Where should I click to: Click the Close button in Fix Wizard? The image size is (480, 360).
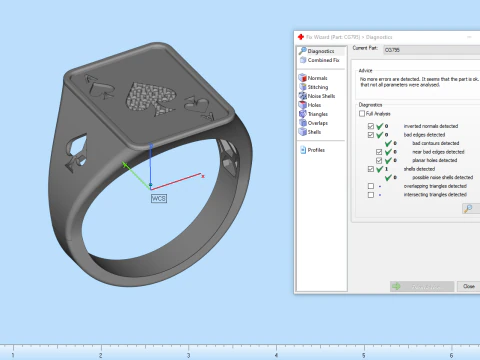click(x=468, y=286)
